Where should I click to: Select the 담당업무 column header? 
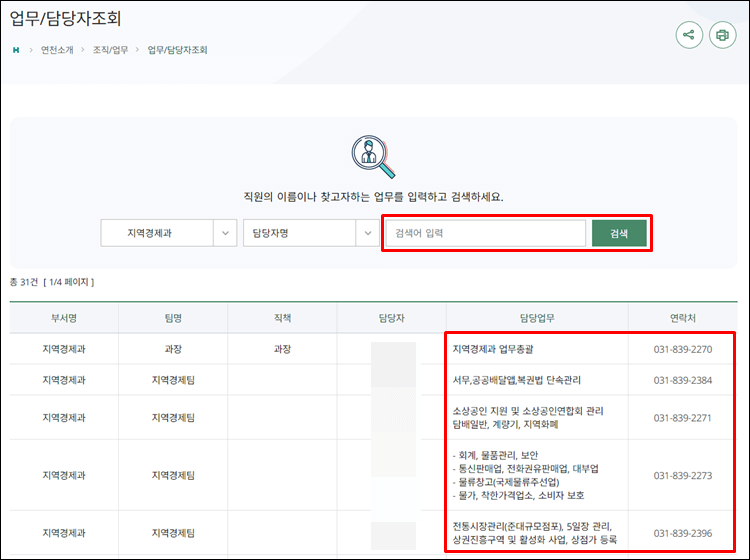click(537, 318)
